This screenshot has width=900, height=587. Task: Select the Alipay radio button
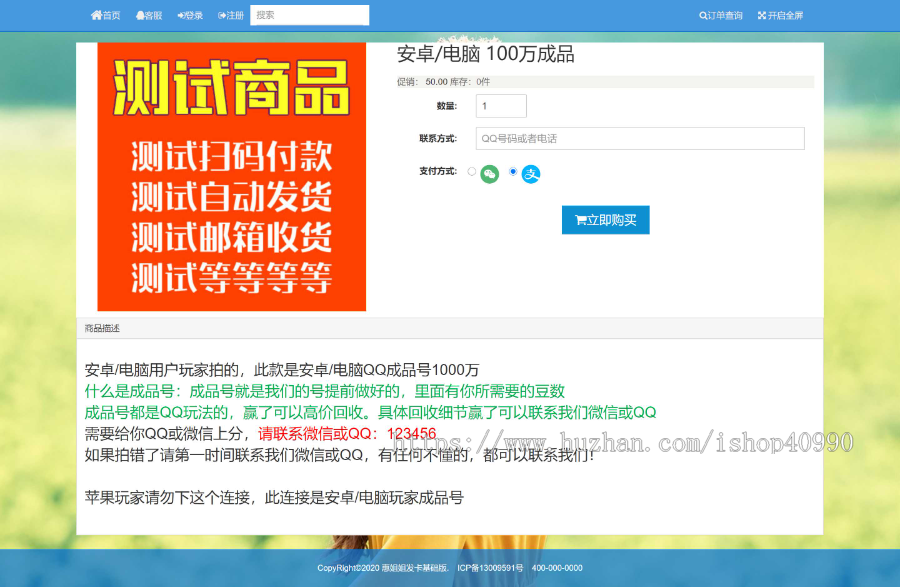click(x=513, y=172)
